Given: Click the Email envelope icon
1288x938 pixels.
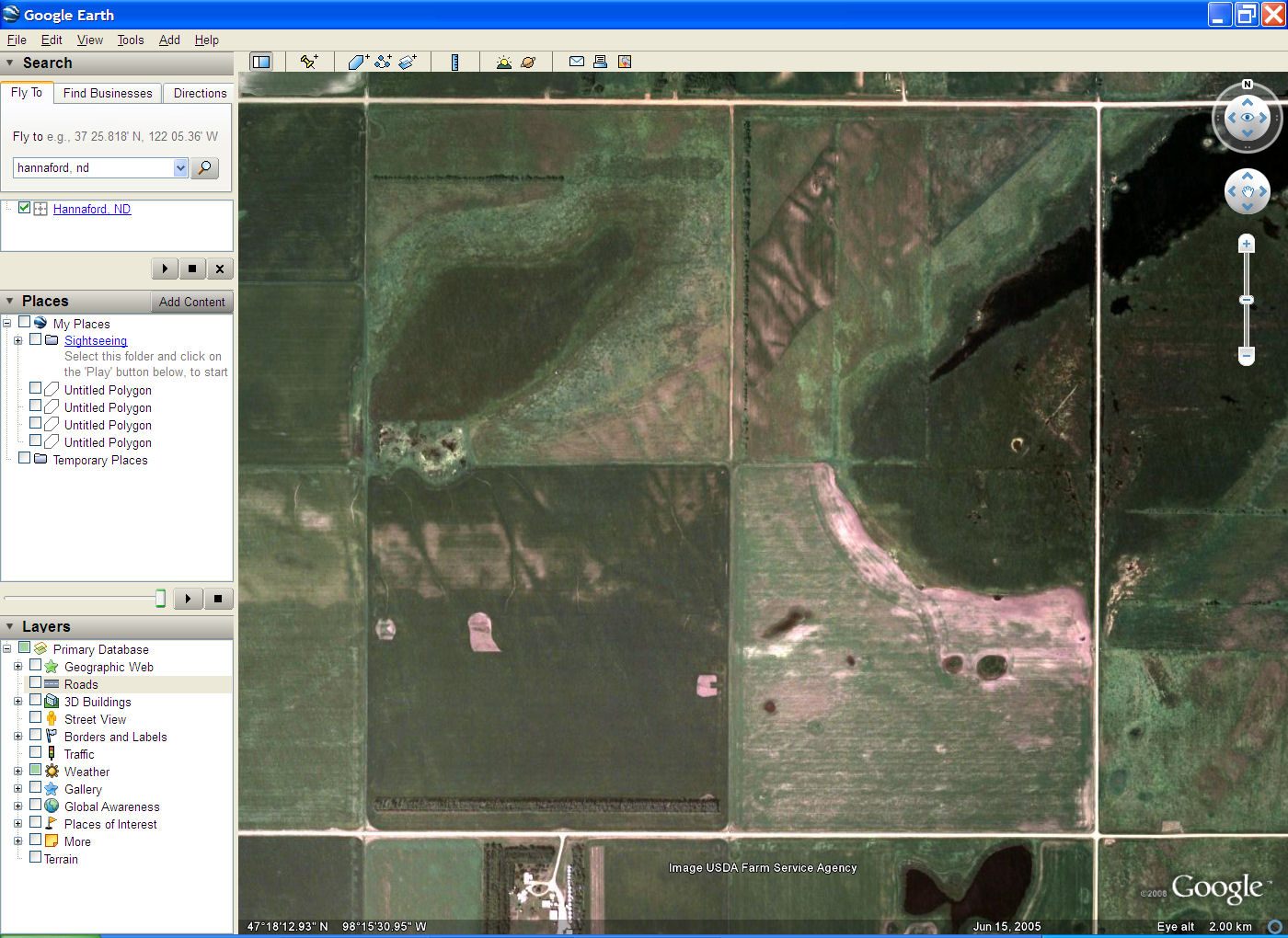Looking at the screenshot, I should click(x=577, y=62).
